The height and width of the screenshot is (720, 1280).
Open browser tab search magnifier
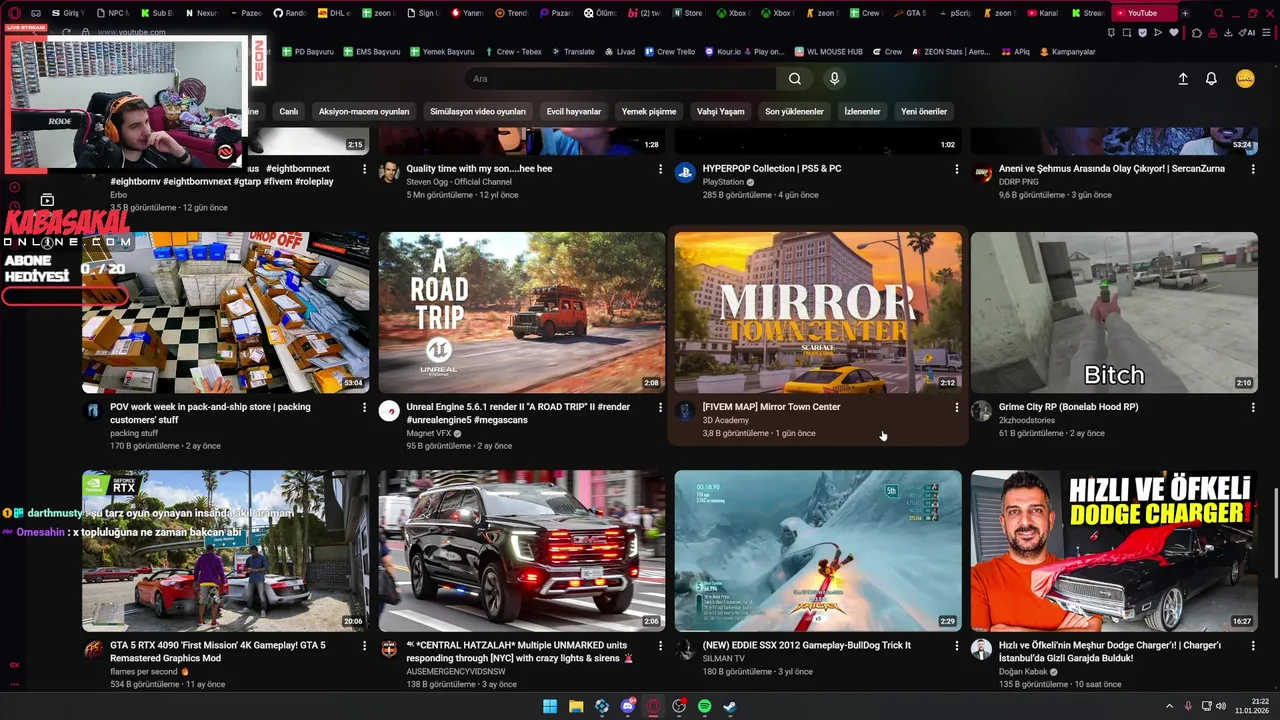tap(1218, 13)
